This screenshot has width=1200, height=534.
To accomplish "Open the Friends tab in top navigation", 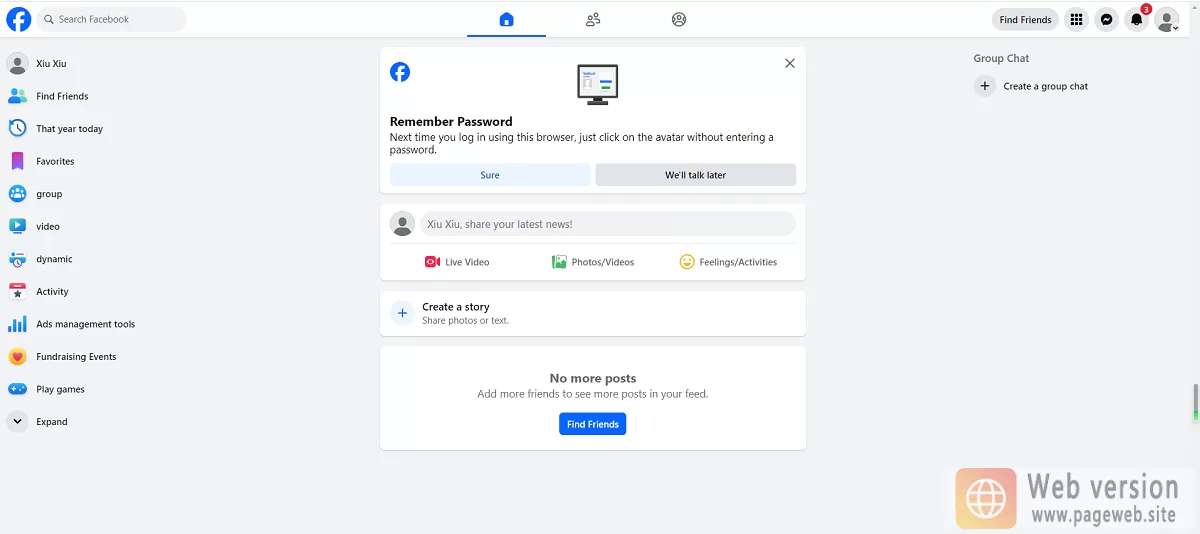I will [x=593, y=19].
